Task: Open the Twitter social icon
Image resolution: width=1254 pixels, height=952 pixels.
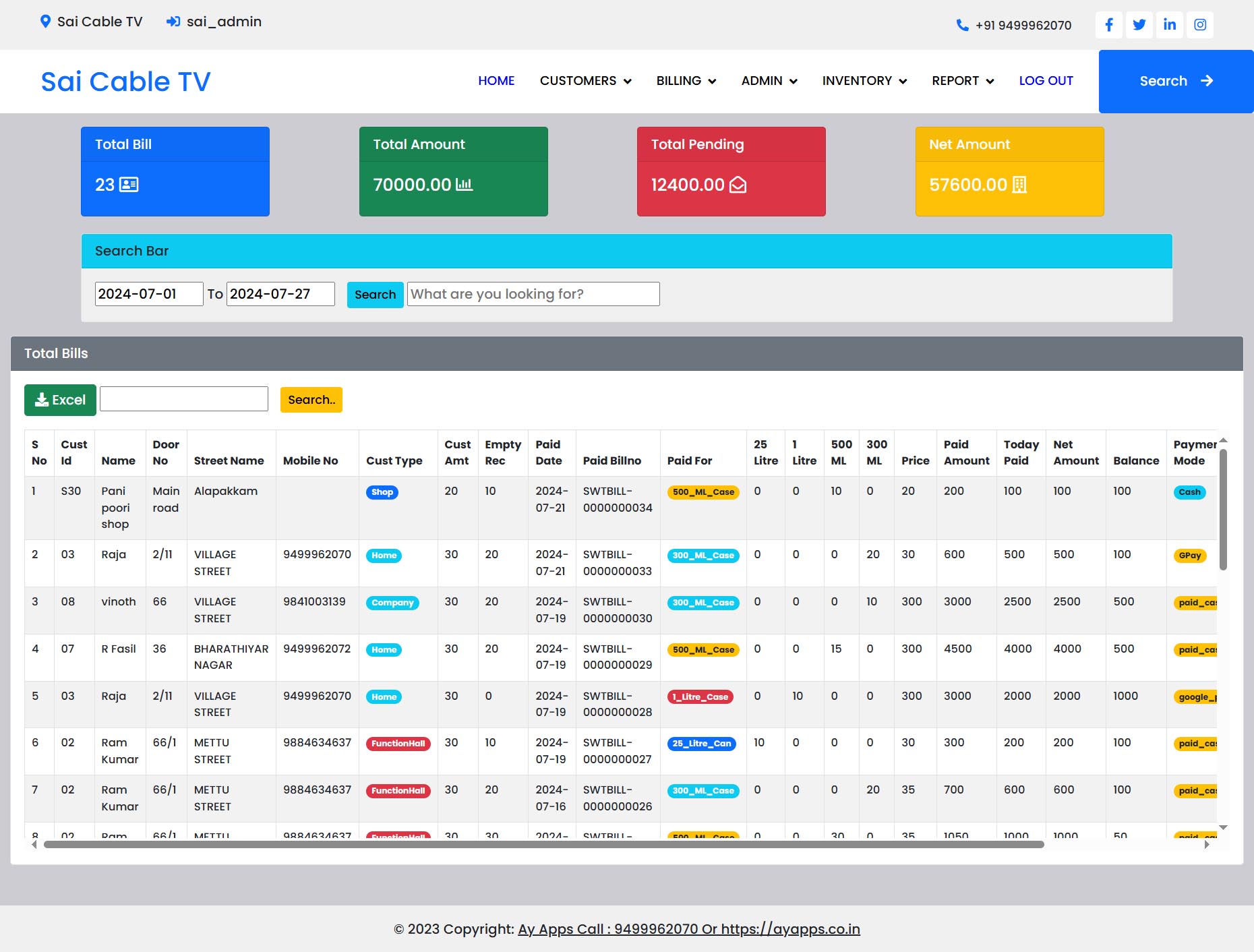Action: pos(1139,25)
